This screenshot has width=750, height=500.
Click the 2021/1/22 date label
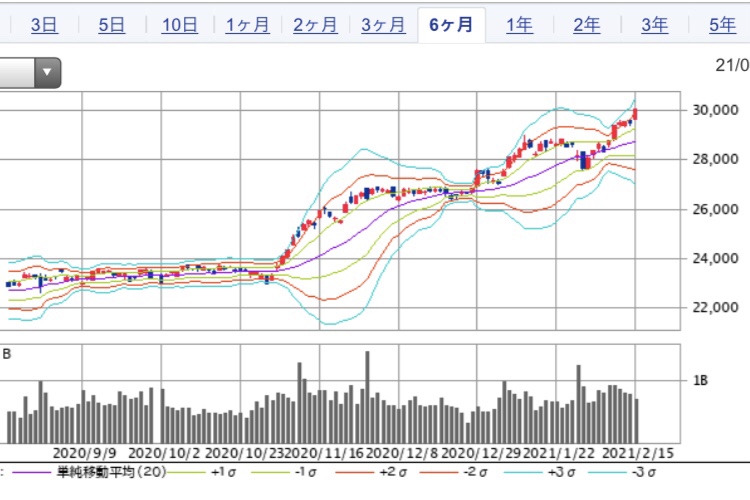(559, 453)
